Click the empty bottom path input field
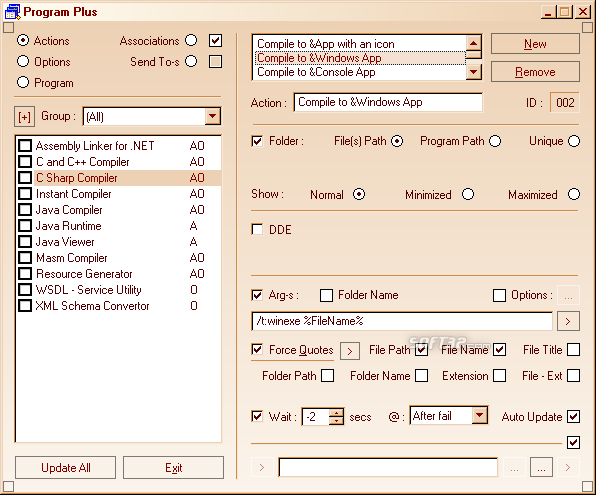The height and width of the screenshot is (495, 596). pos(388,468)
